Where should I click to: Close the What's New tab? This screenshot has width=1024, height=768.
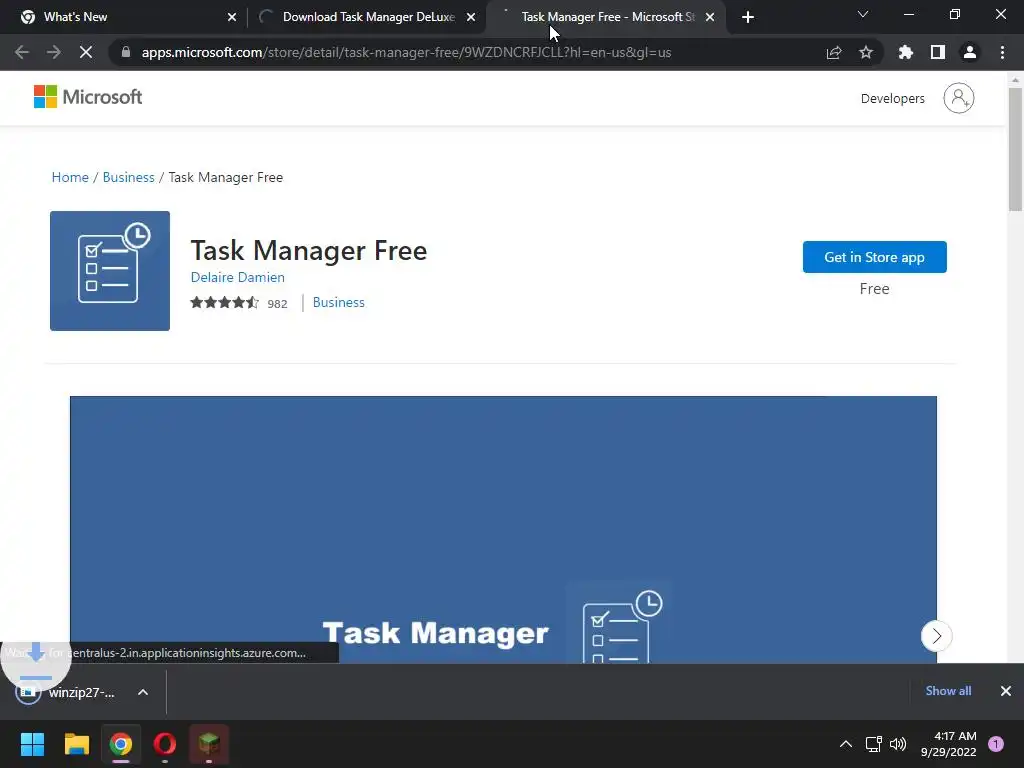click(x=232, y=17)
